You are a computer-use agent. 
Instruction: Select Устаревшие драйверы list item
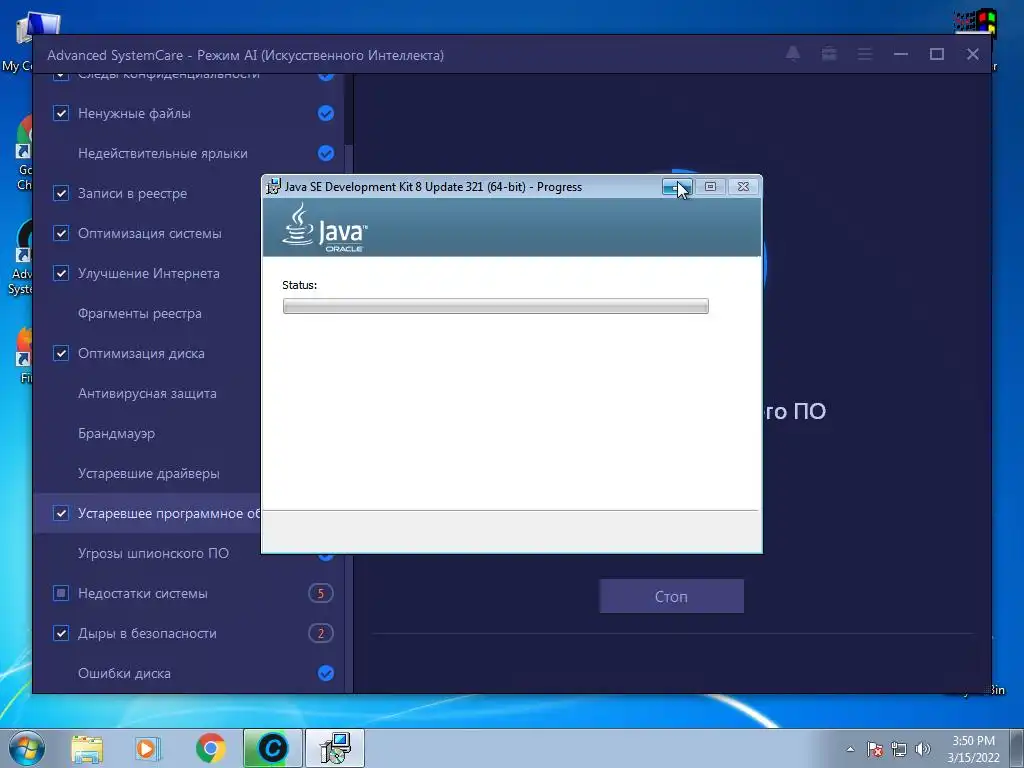pyautogui.click(x=149, y=473)
